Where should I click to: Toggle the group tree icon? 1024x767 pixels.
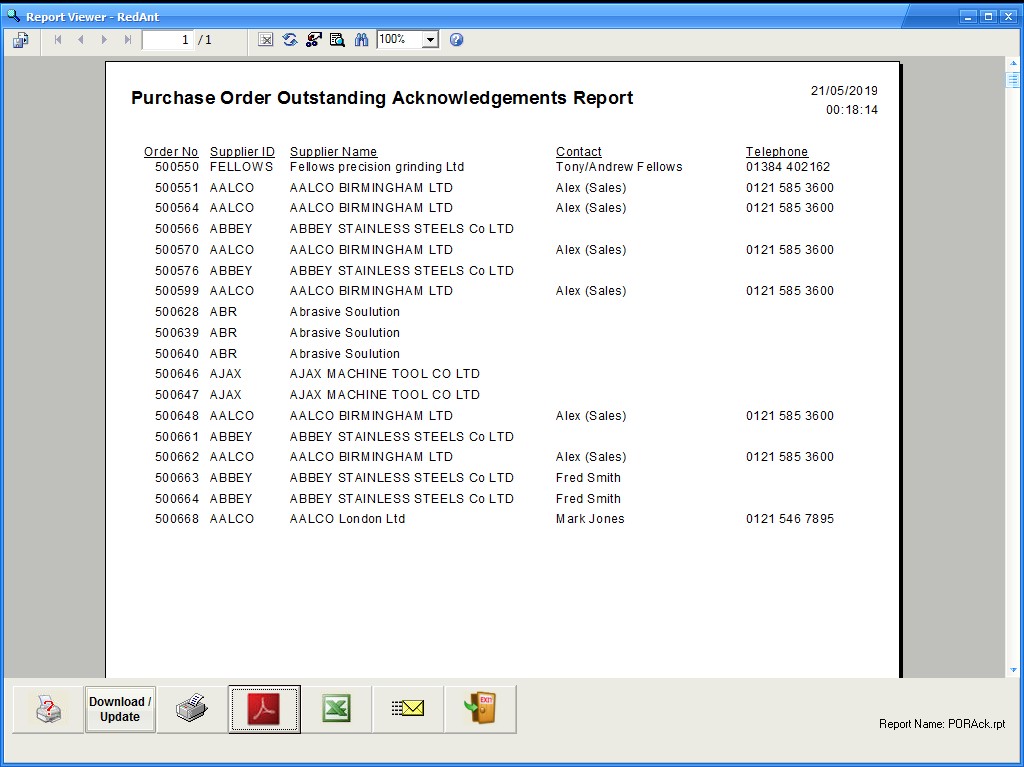[x=313, y=40]
